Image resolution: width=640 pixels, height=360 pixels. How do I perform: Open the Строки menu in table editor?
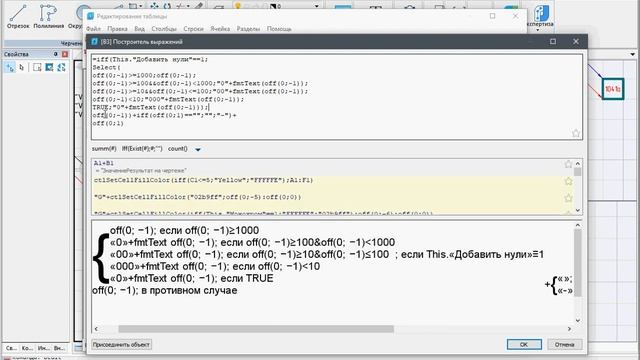click(193, 29)
